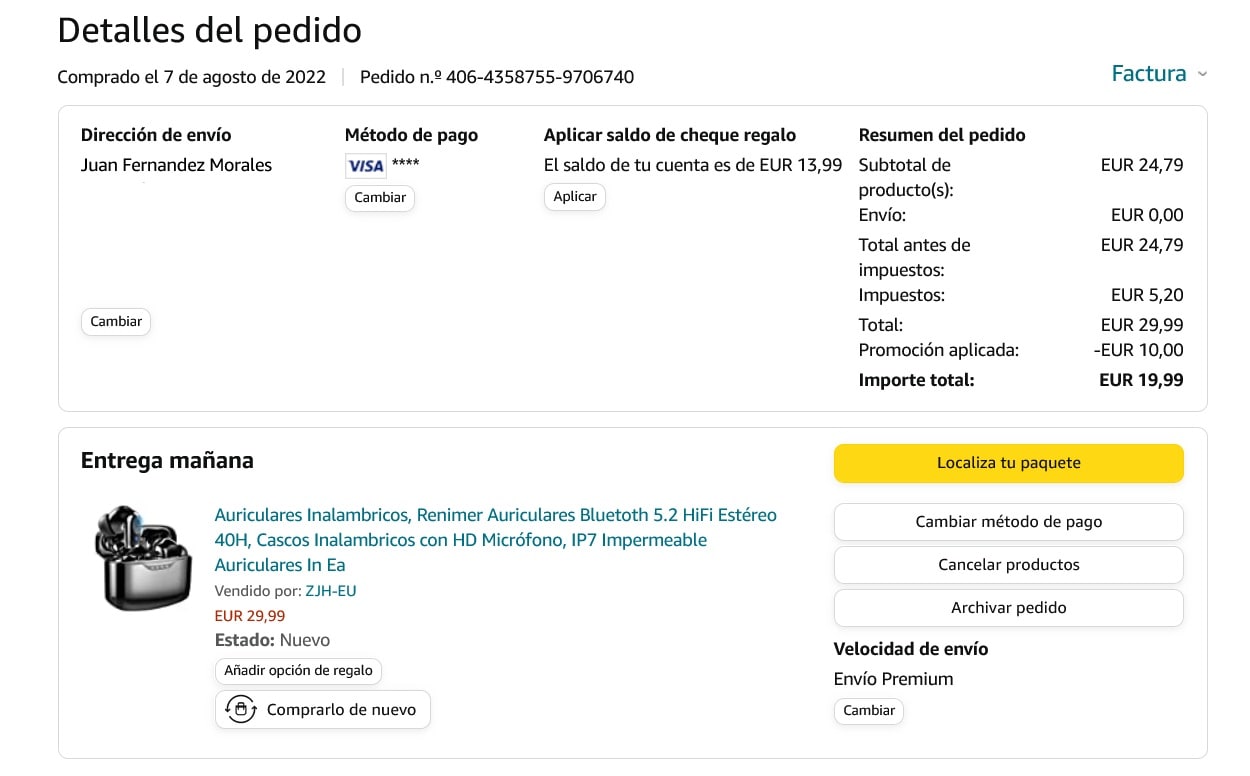
Task: Change the shipping address
Action: pyautogui.click(x=116, y=322)
